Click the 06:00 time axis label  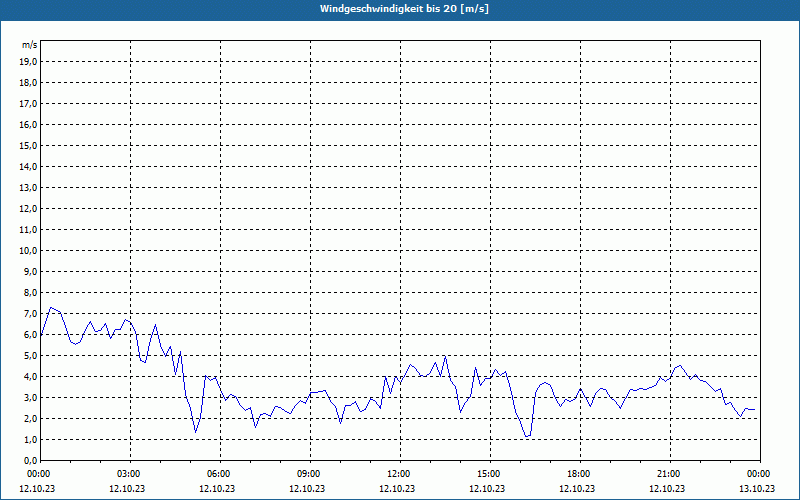click(x=220, y=474)
